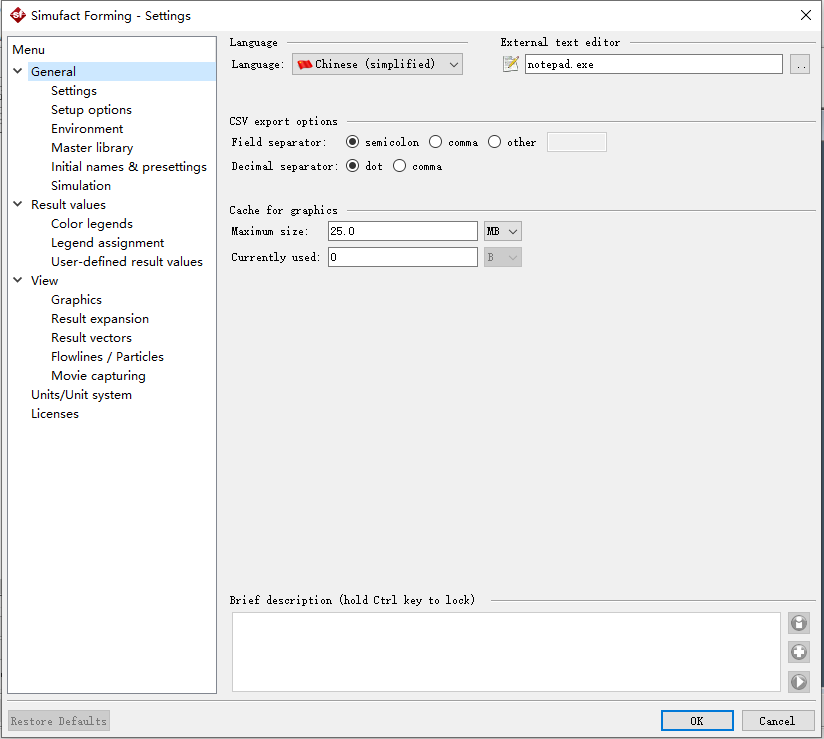Open the B unit dropdown for currently used
Image resolution: width=824 pixels, height=739 pixels.
pos(503,258)
